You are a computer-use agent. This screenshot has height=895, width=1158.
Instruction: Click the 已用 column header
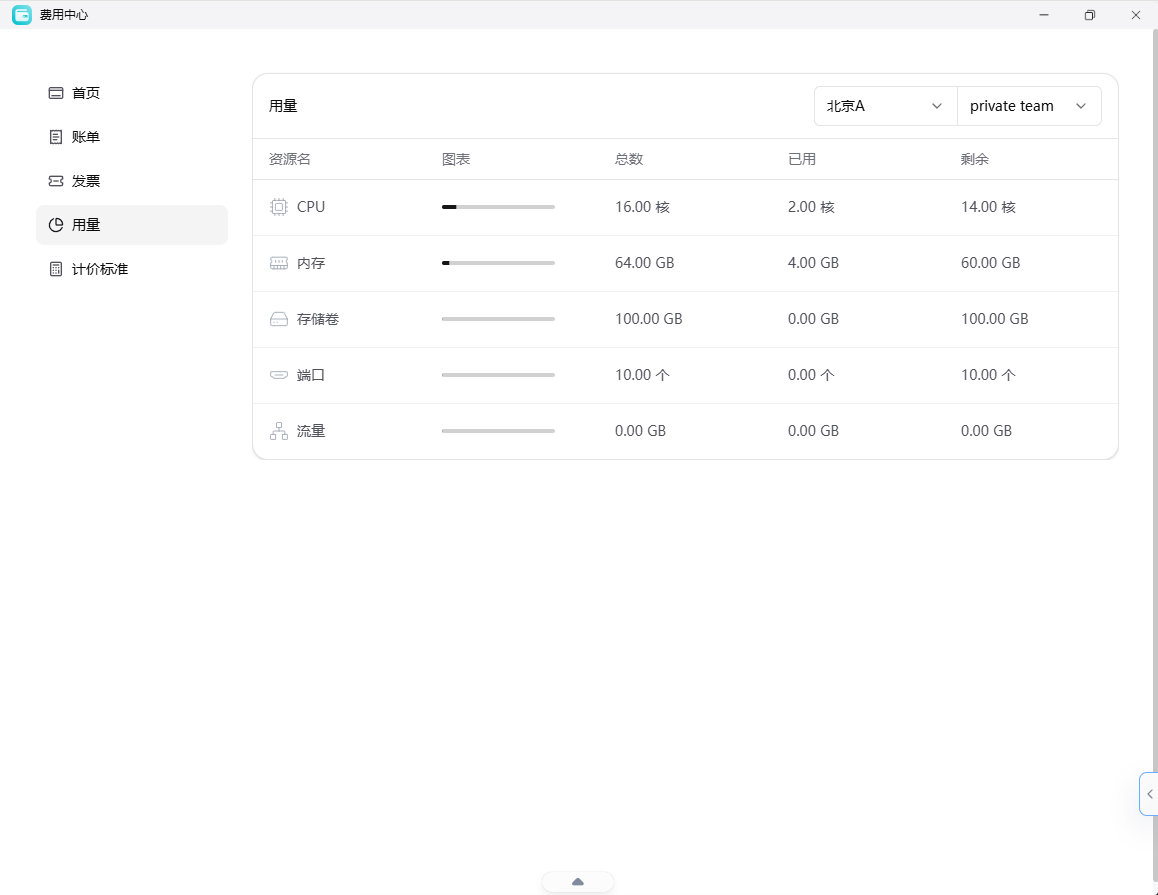pos(802,160)
